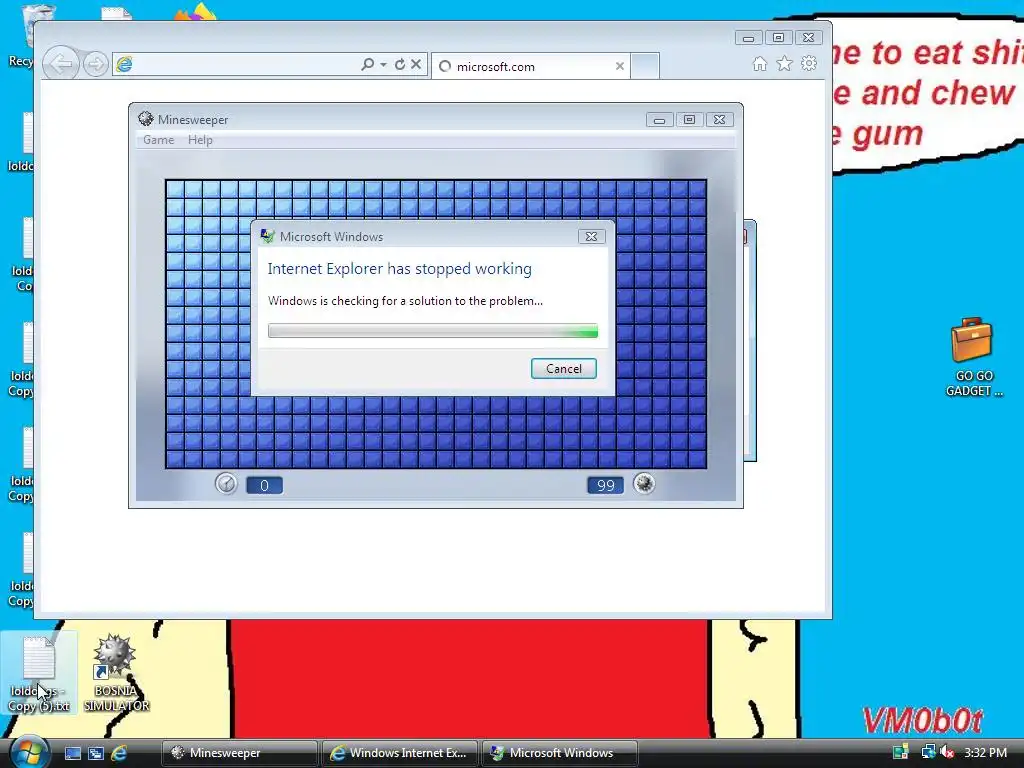Switch to the Microsoft Windows taskbar button

pyautogui.click(x=559, y=753)
